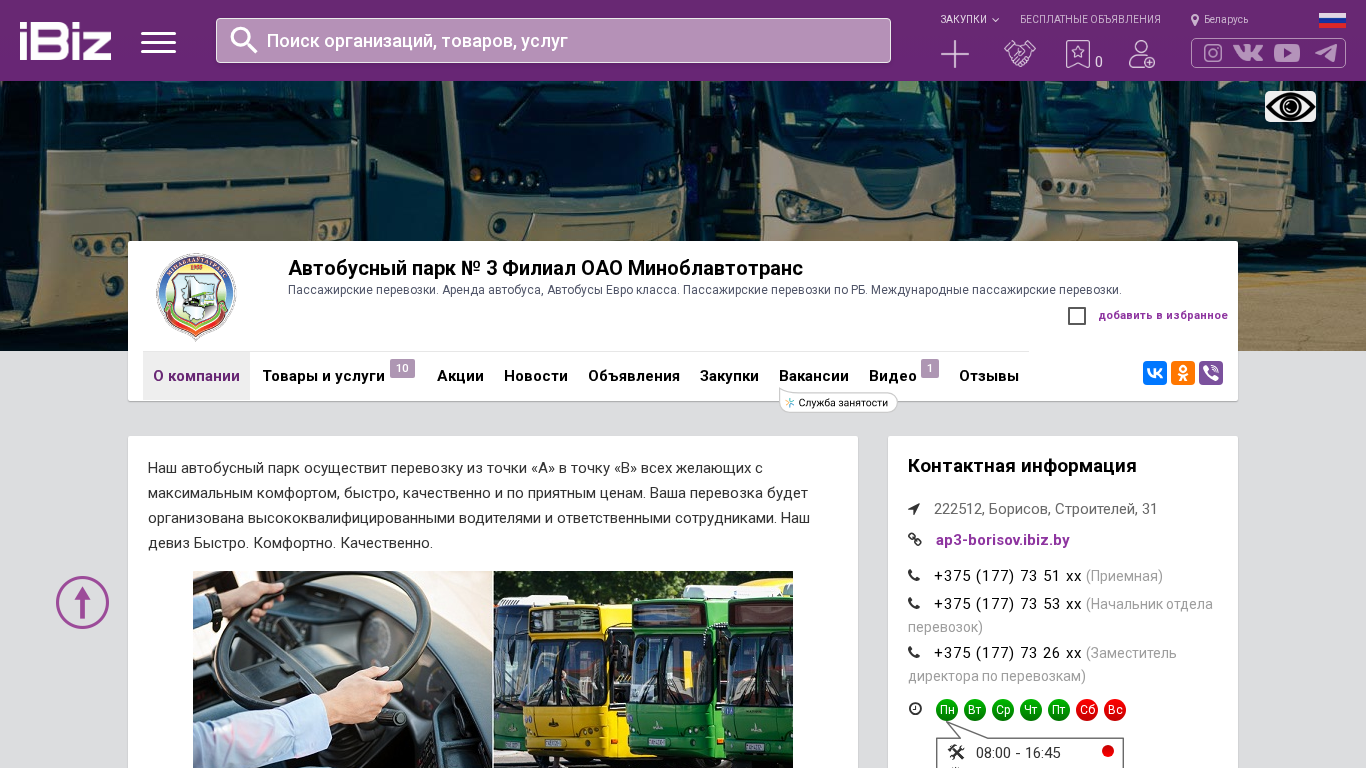This screenshot has width=1366, height=768.
Task: Open the ap3-borisov.ibiz.by website link
Action: tap(1002, 540)
